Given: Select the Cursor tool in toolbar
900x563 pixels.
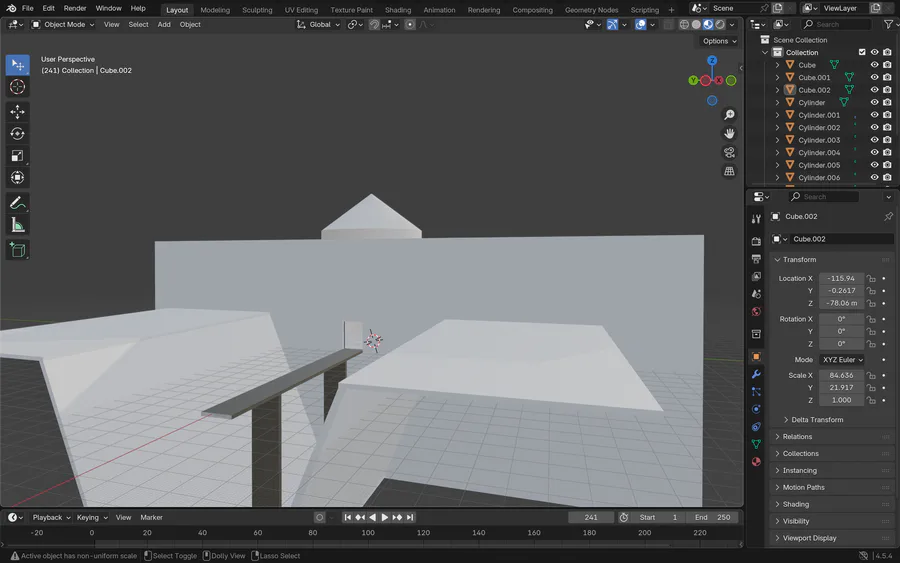Looking at the screenshot, I should [17, 87].
